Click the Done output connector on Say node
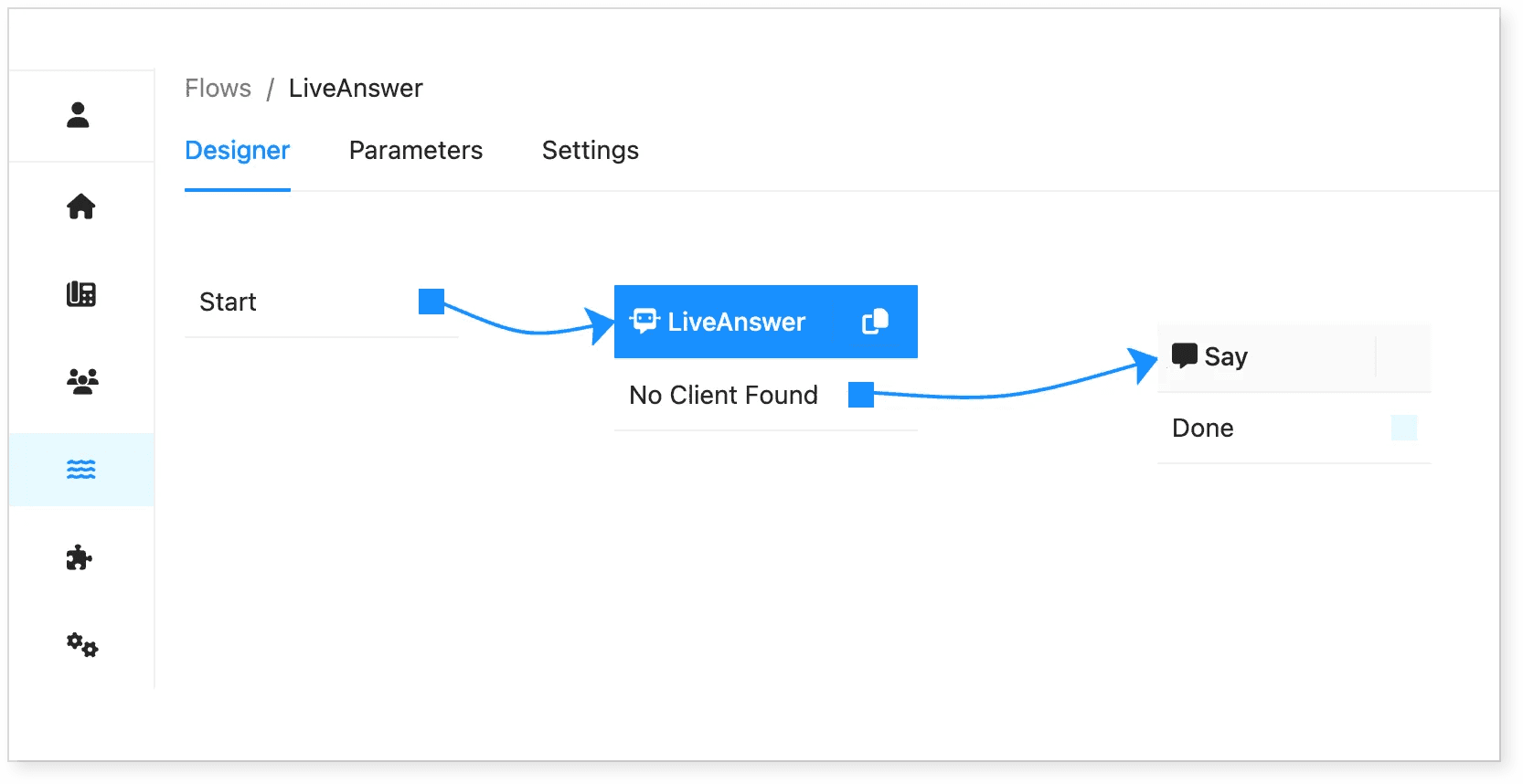The image size is (1523, 784). pos(1404,428)
